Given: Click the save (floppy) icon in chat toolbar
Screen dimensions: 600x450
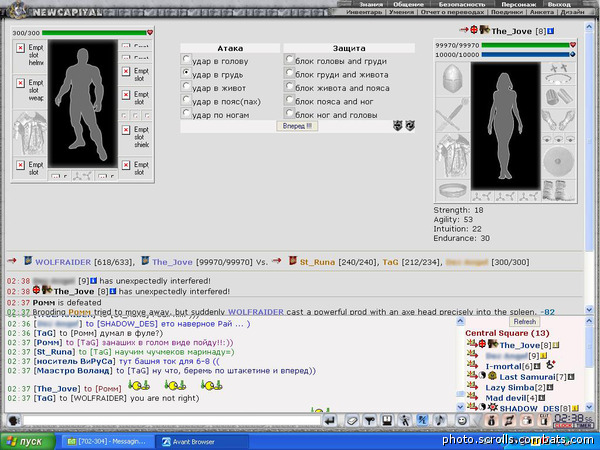Looking at the screenshot, I should click(x=386, y=421).
